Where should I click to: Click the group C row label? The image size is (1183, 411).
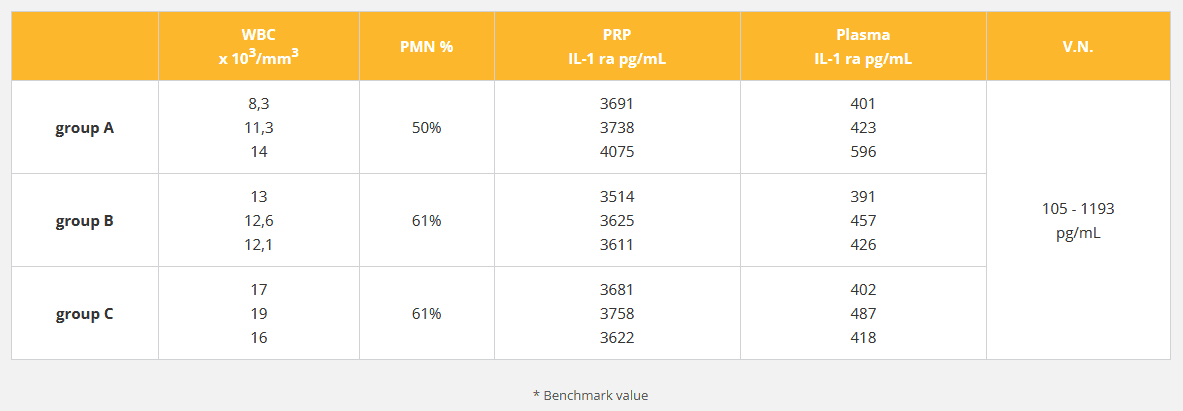pos(84,313)
